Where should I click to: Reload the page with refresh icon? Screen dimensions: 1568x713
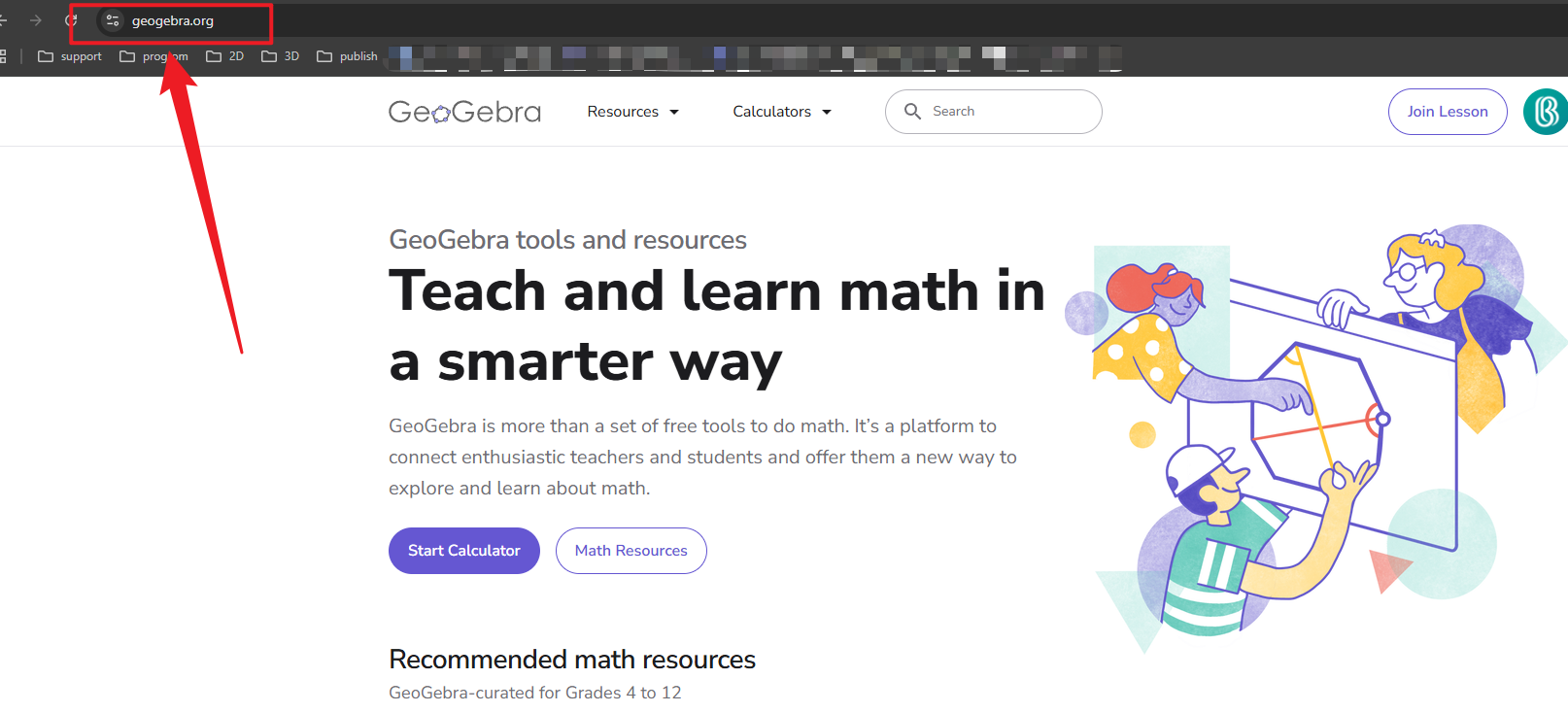[x=71, y=20]
